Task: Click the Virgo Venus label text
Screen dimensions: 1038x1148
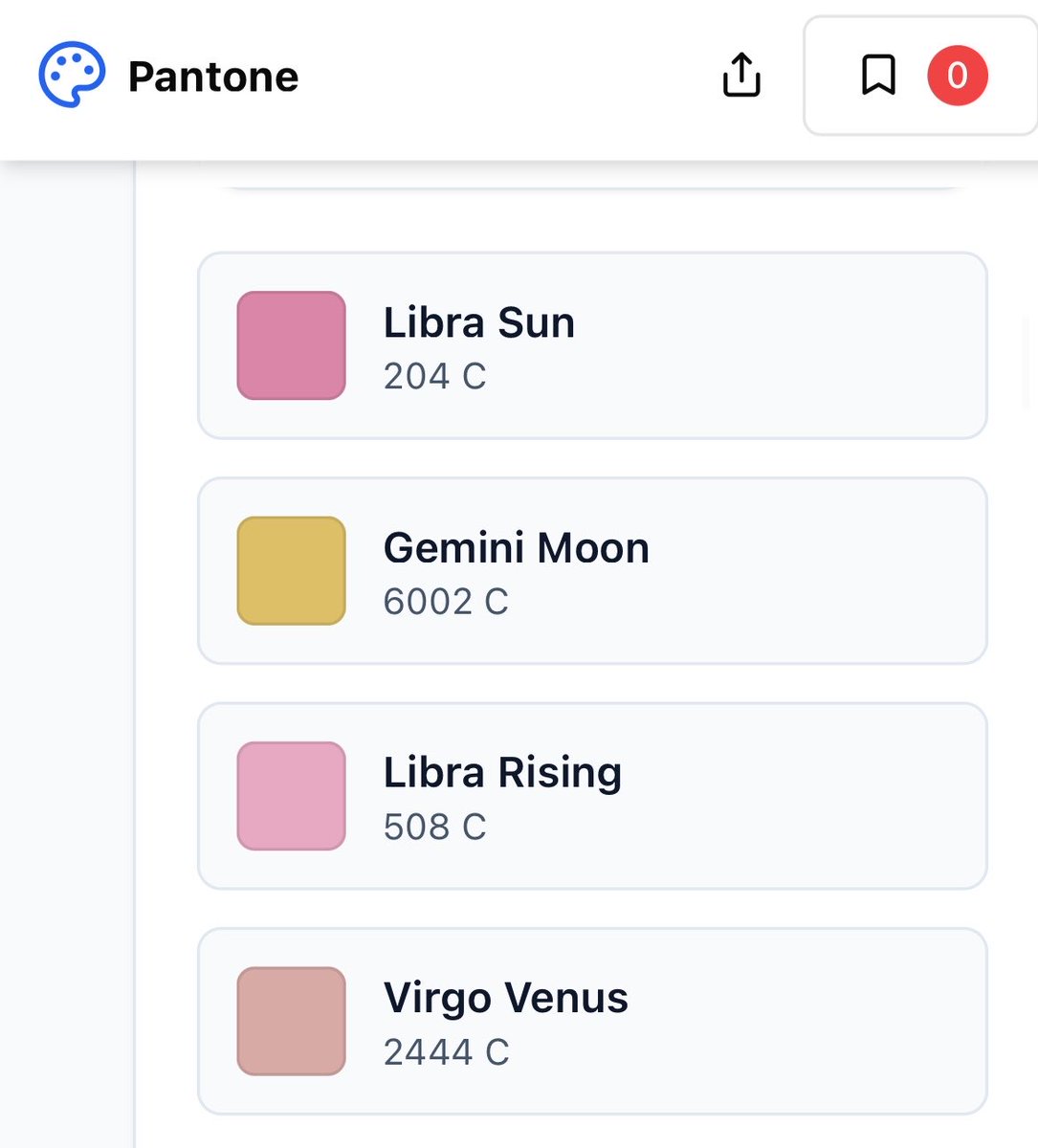Action: pyautogui.click(x=506, y=998)
